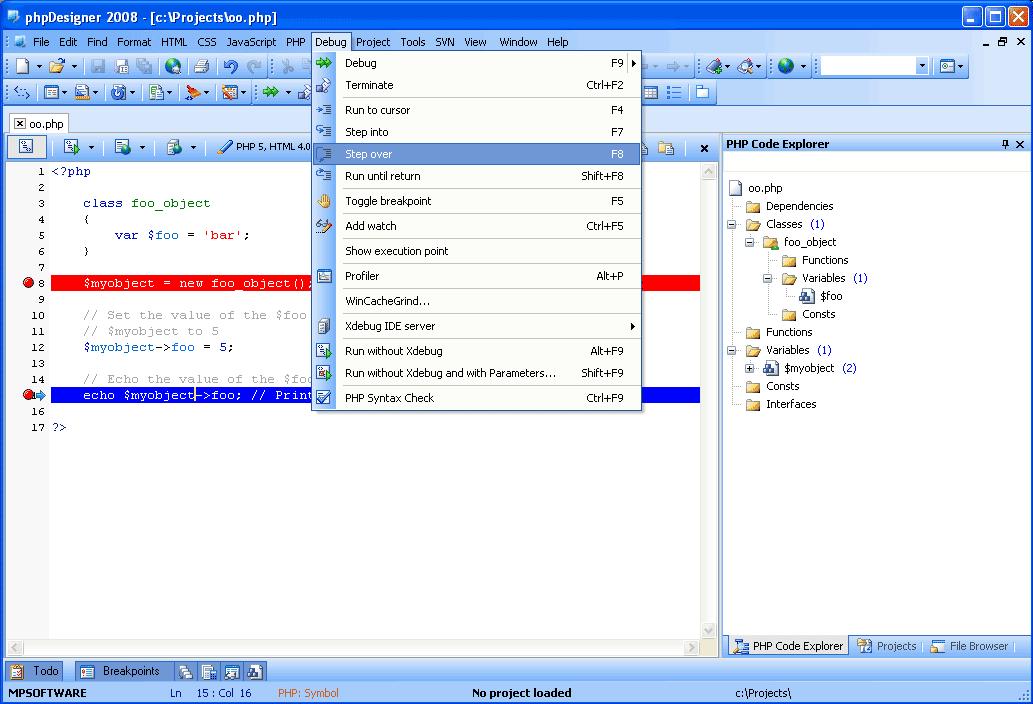Close the oo.php document tab

pyautogui.click(x=20, y=124)
